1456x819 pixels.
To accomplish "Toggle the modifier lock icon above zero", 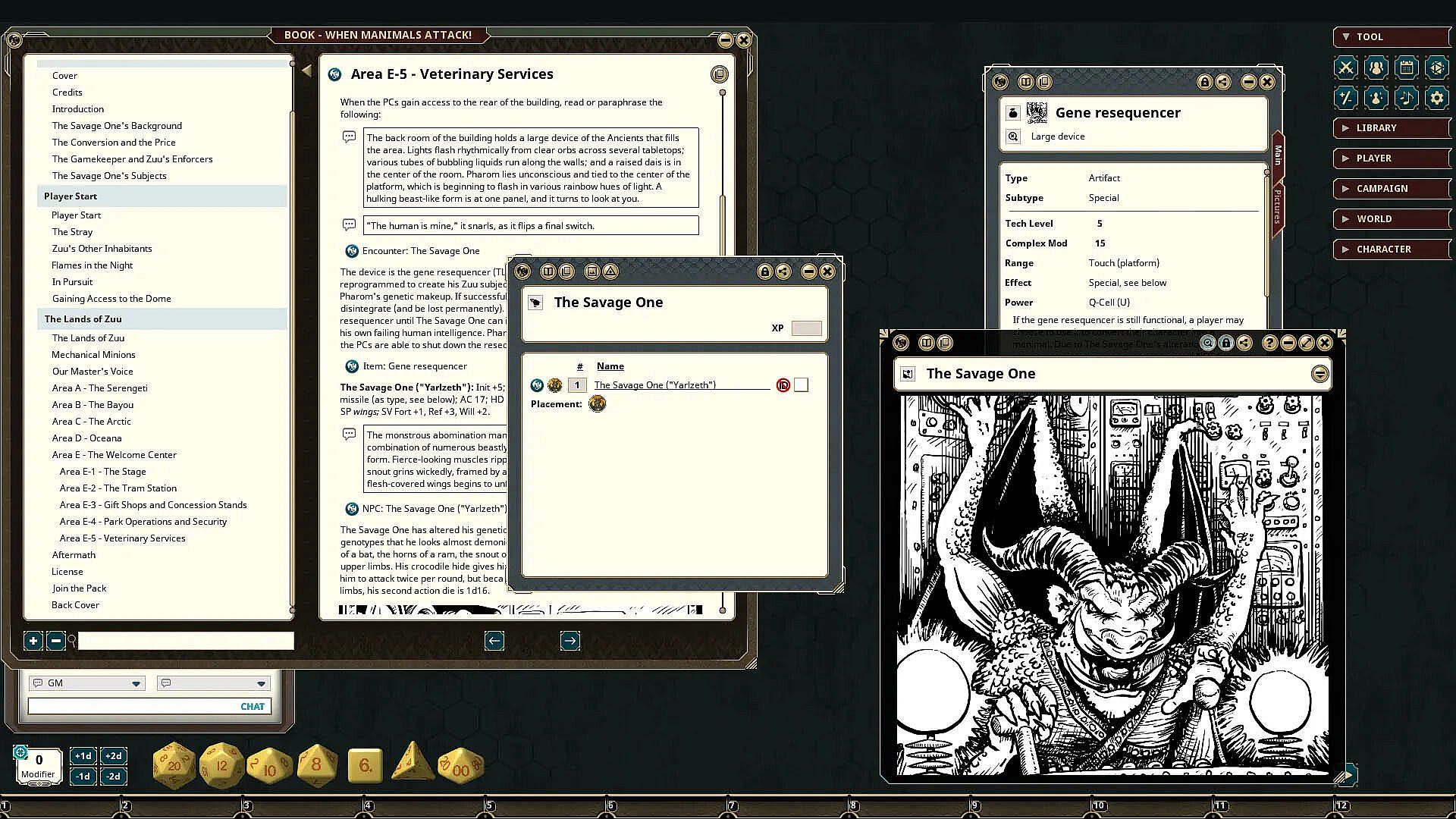I will pyautogui.click(x=20, y=752).
